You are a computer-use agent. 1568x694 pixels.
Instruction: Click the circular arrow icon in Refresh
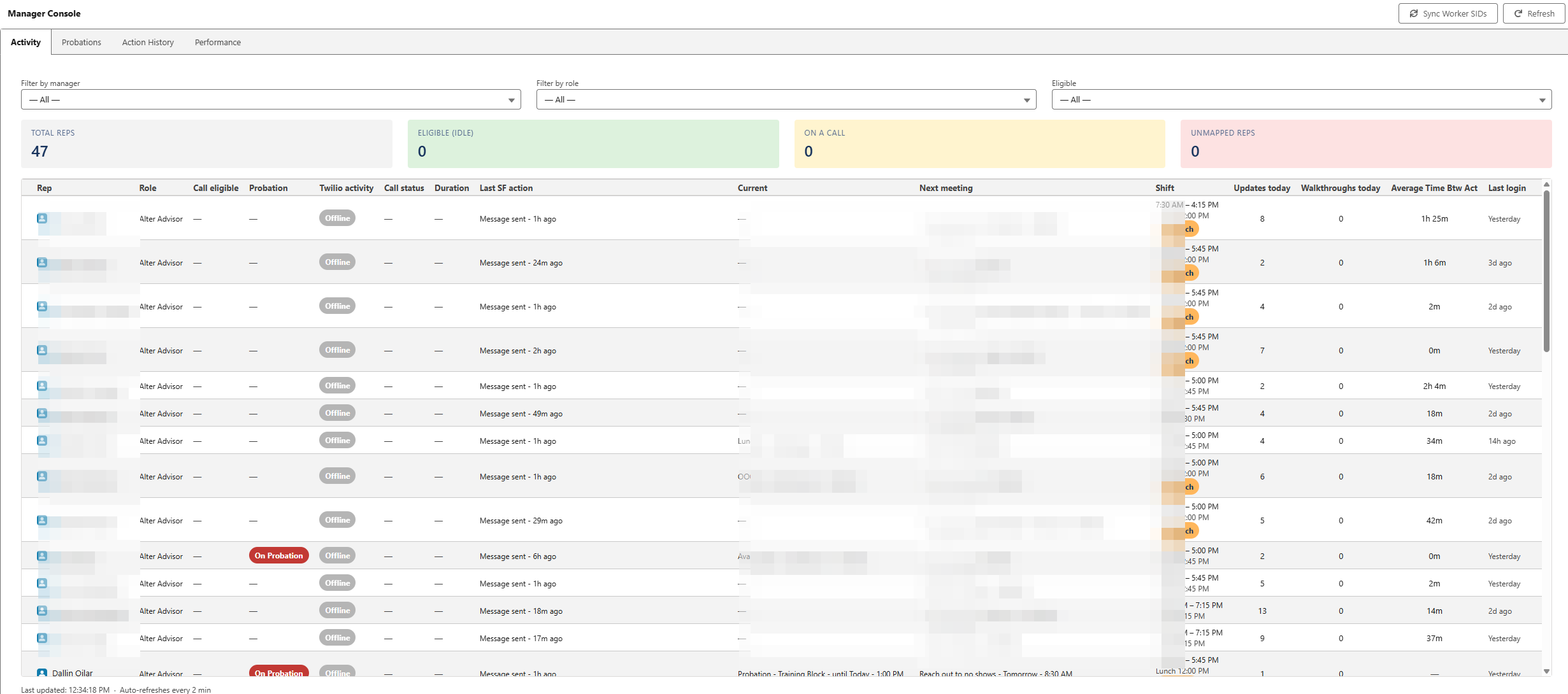(1518, 13)
